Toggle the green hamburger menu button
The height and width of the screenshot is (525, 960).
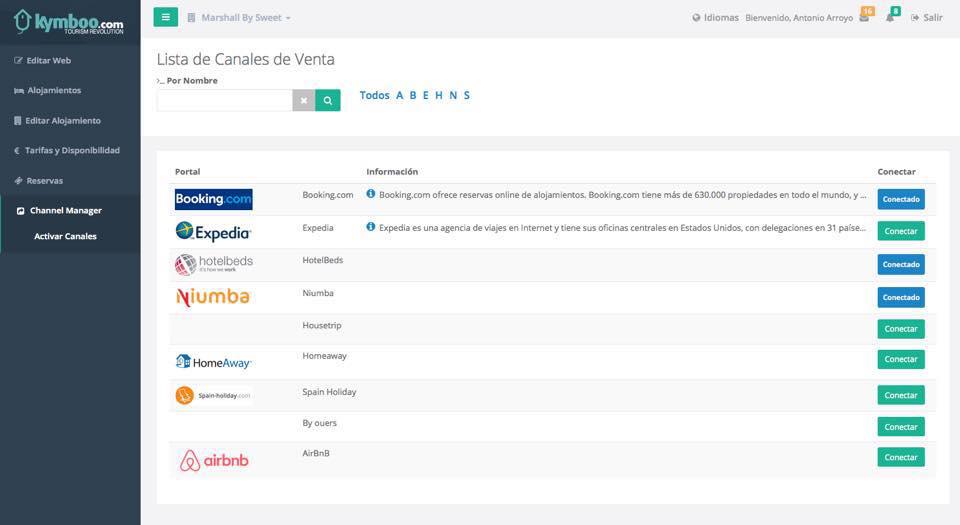point(165,17)
